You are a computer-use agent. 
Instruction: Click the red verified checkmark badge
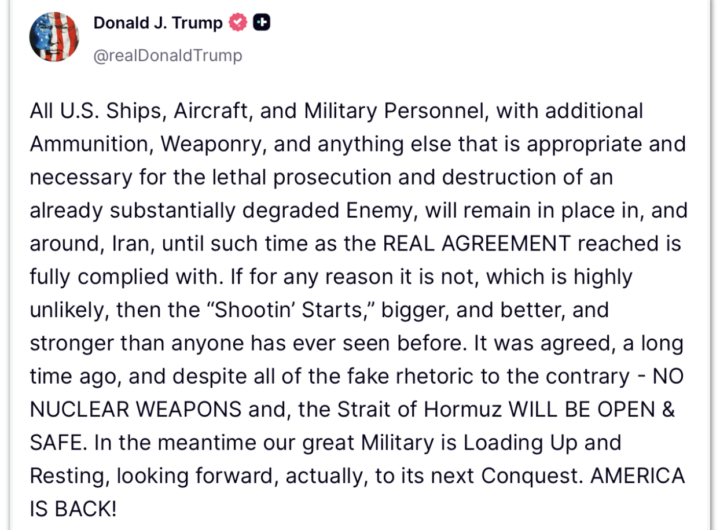(x=238, y=22)
